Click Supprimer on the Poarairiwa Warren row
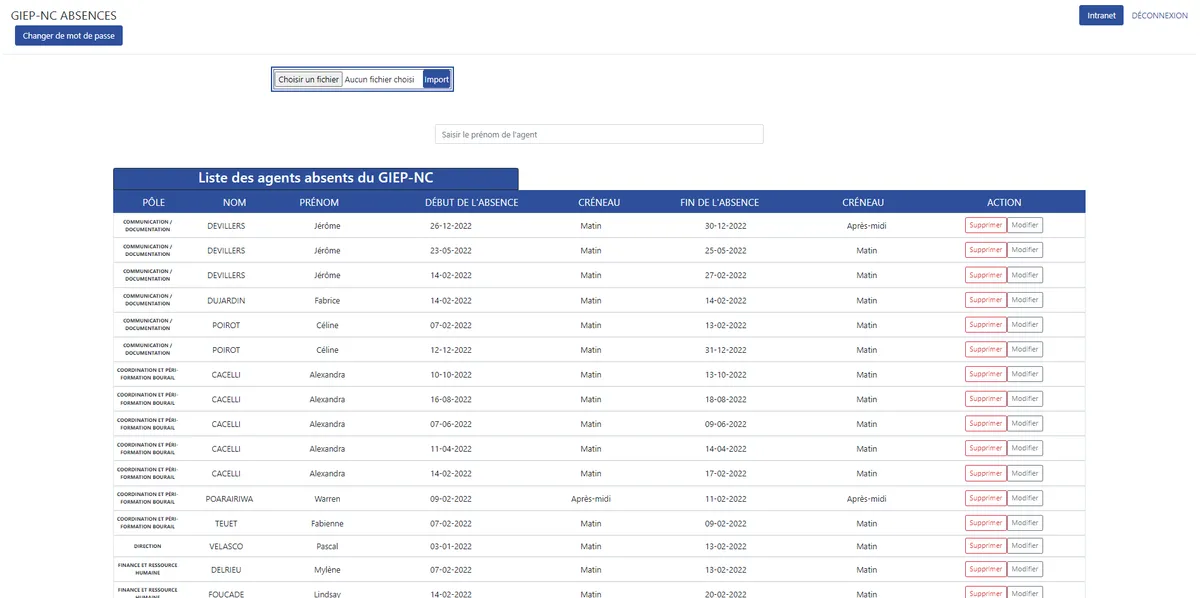This screenshot has height=598, width=1200. 985,498
